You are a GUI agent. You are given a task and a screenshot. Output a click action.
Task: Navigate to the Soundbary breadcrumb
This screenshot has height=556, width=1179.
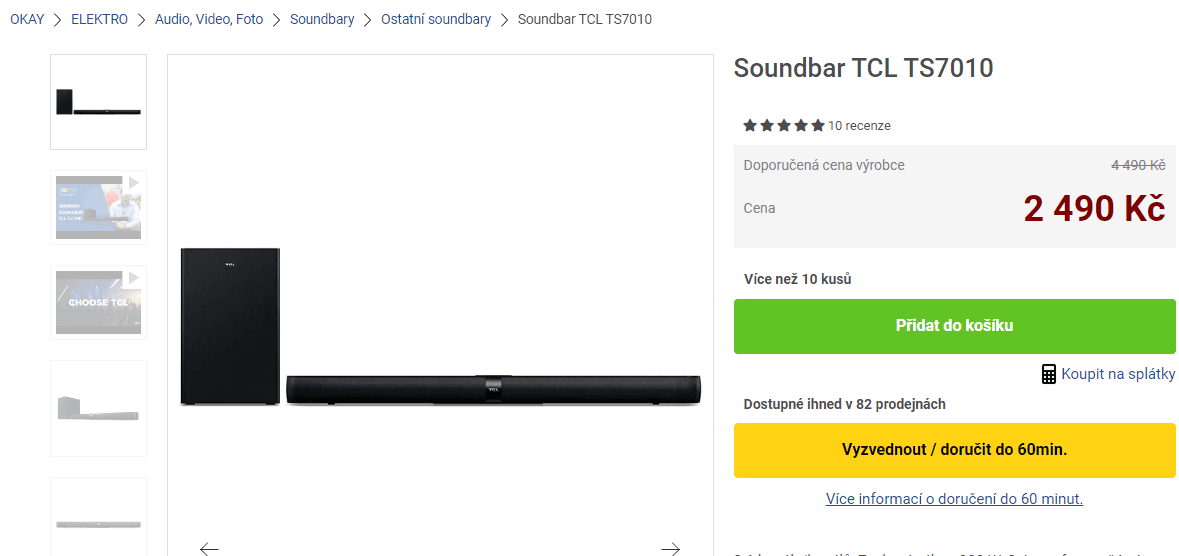pos(322,19)
